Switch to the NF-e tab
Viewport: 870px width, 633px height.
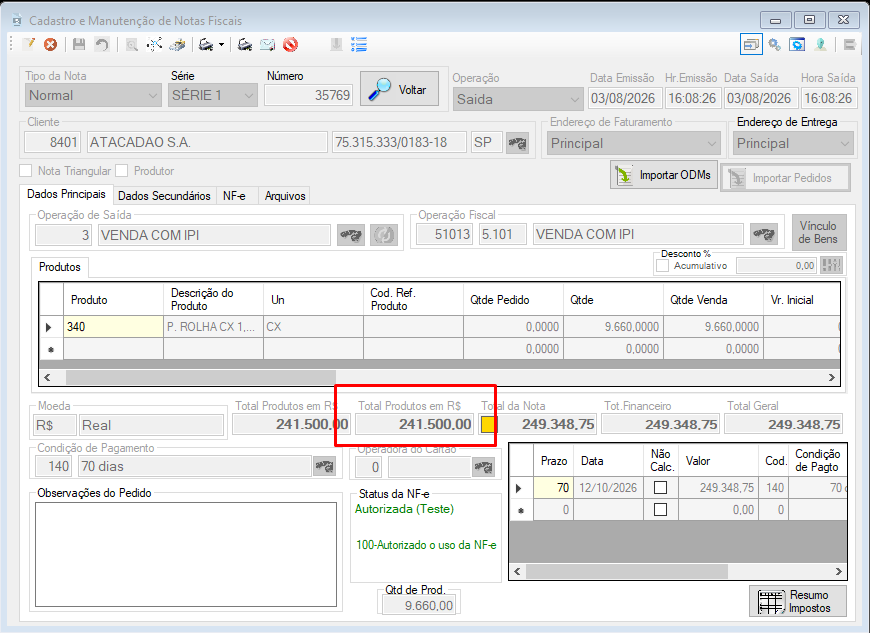coord(234,196)
